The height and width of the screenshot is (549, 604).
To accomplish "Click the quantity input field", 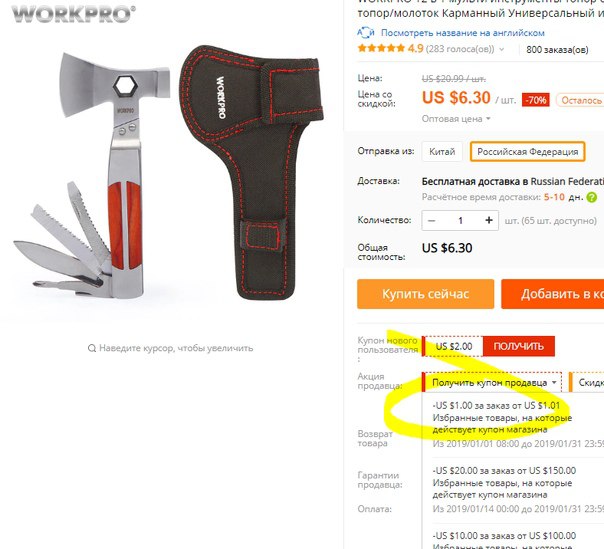I will [x=460, y=220].
